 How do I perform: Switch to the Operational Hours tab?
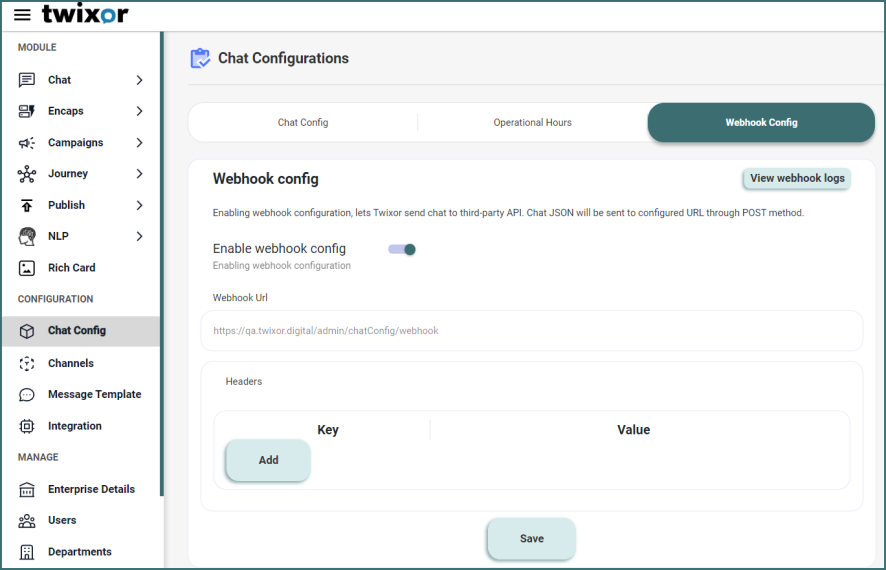(x=532, y=123)
